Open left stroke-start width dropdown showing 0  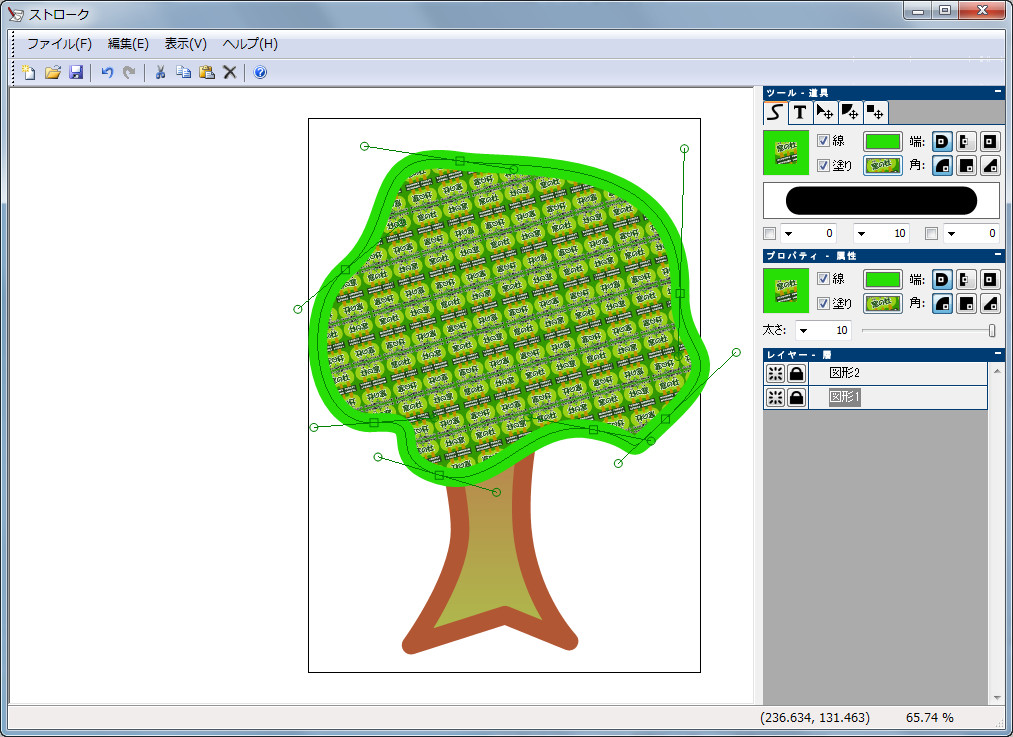pos(788,234)
